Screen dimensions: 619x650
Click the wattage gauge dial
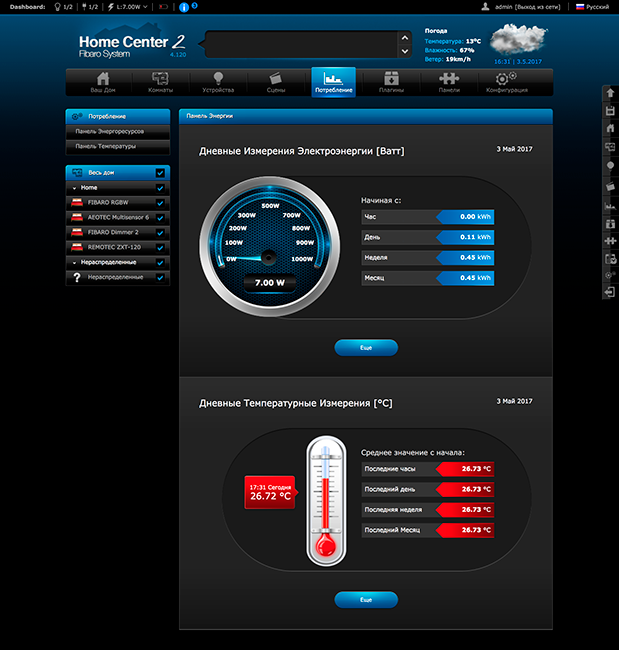coord(269,246)
